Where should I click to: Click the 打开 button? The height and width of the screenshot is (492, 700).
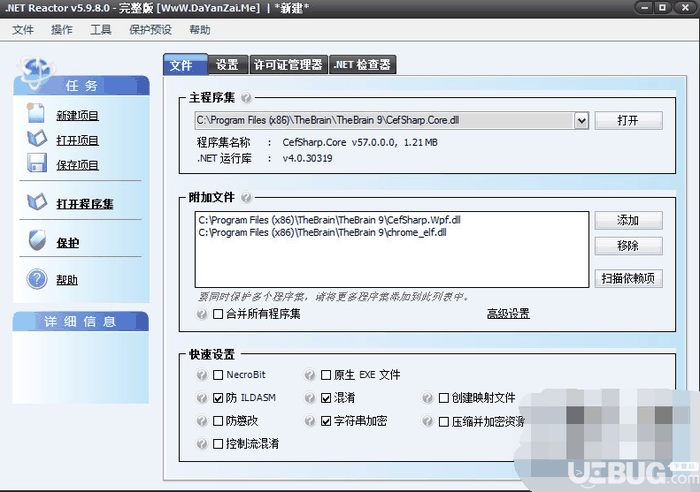628,121
